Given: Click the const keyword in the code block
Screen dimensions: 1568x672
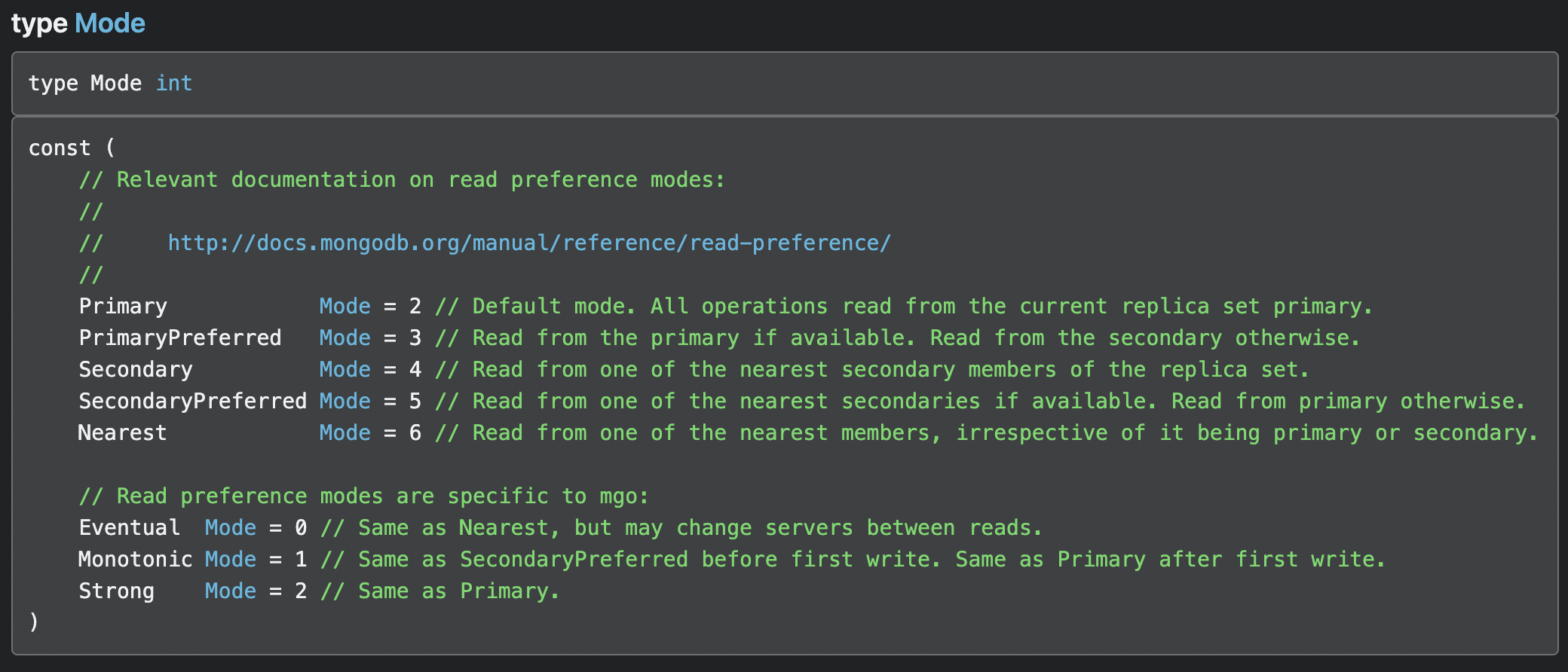Looking at the screenshot, I should (x=59, y=148).
